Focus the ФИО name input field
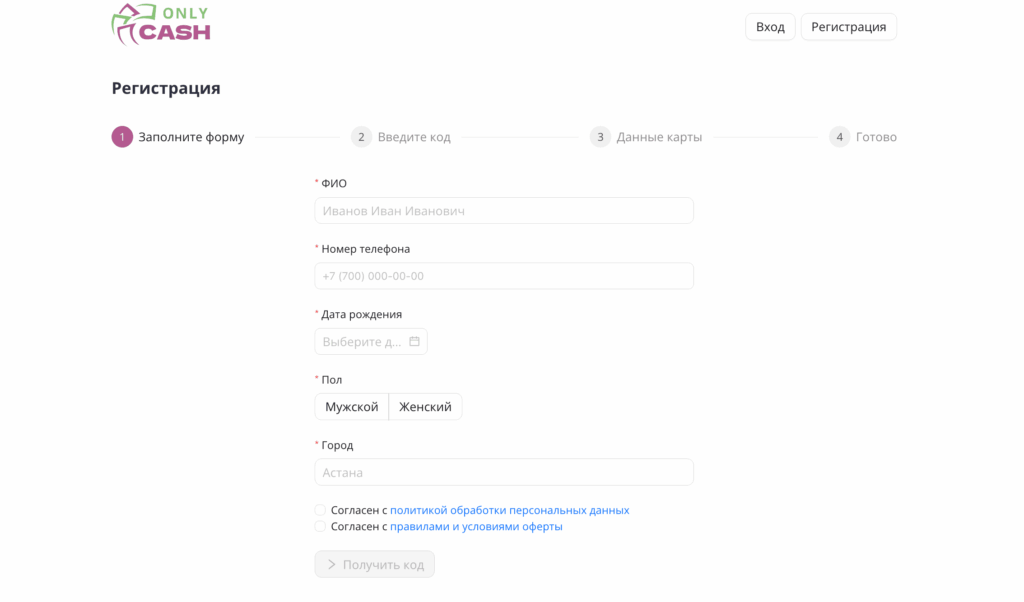The height and width of the screenshot is (602, 1024). [x=503, y=211]
